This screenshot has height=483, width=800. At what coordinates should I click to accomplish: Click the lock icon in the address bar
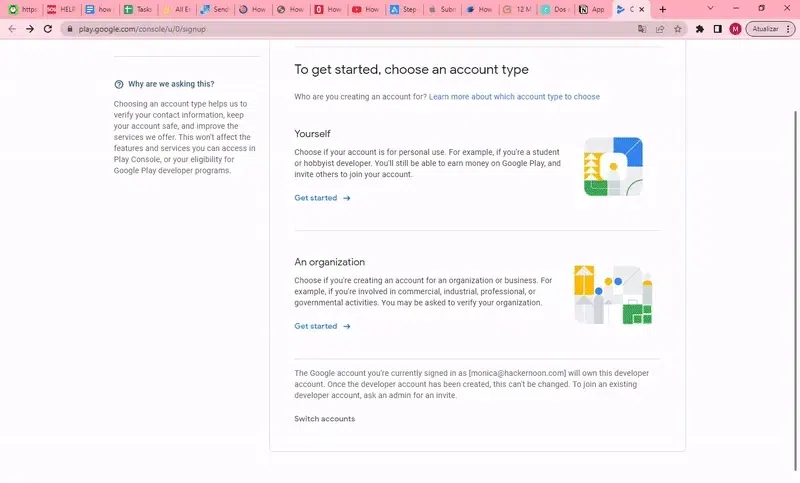[x=70, y=29]
